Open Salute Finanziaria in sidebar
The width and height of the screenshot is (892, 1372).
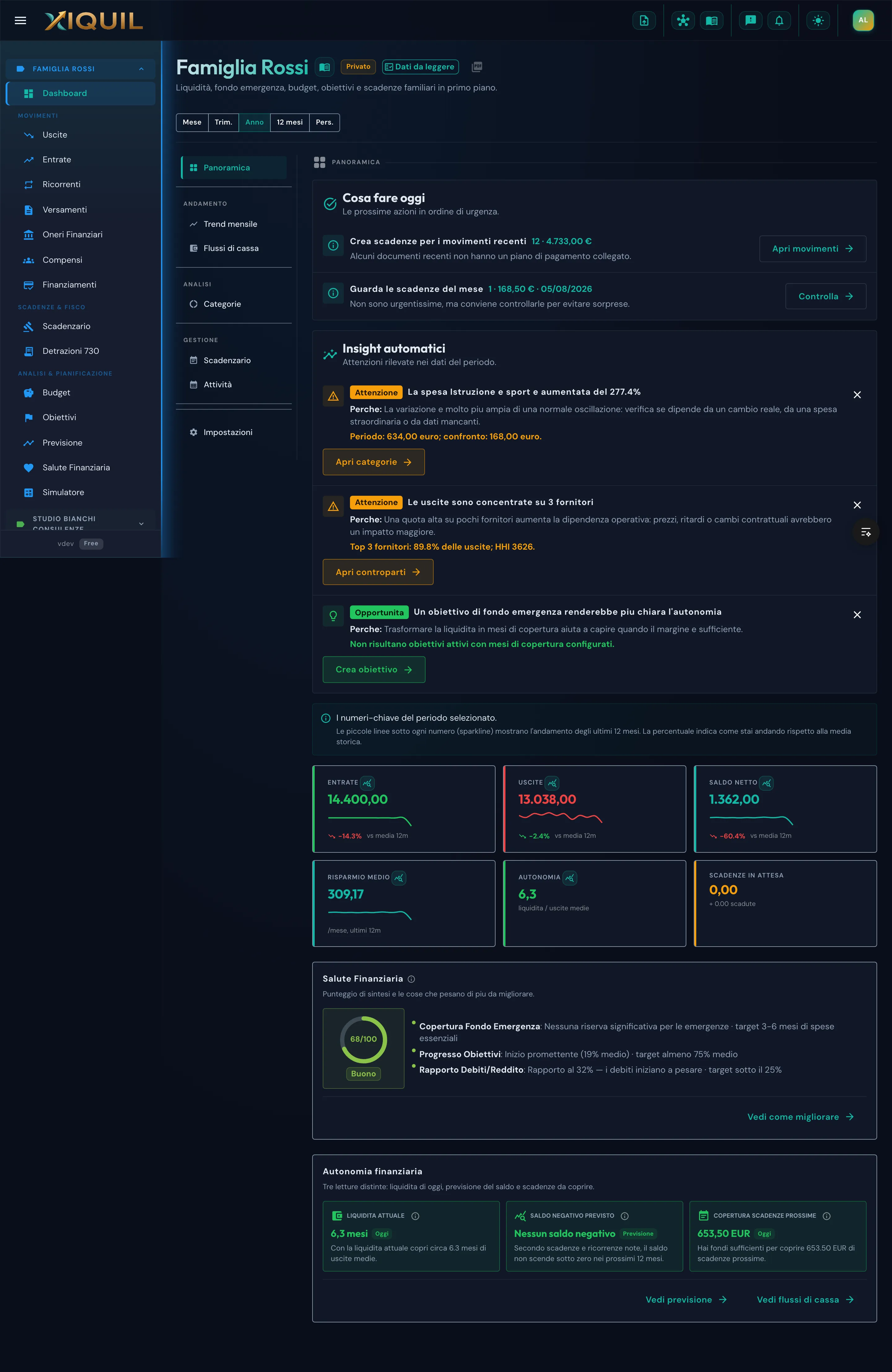[80, 468]
